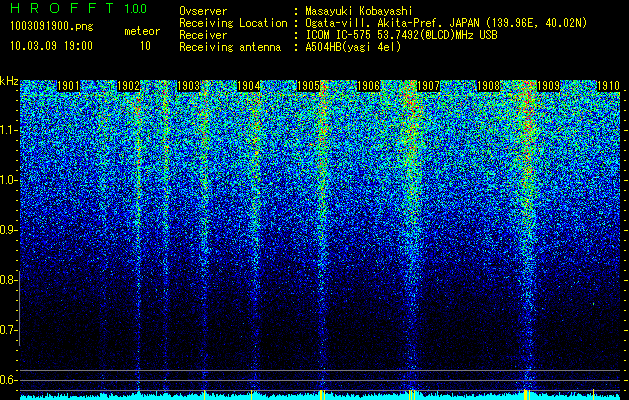629x400 pixels.
Task: Click the Receiving antenna label
Action: (230, 47)
